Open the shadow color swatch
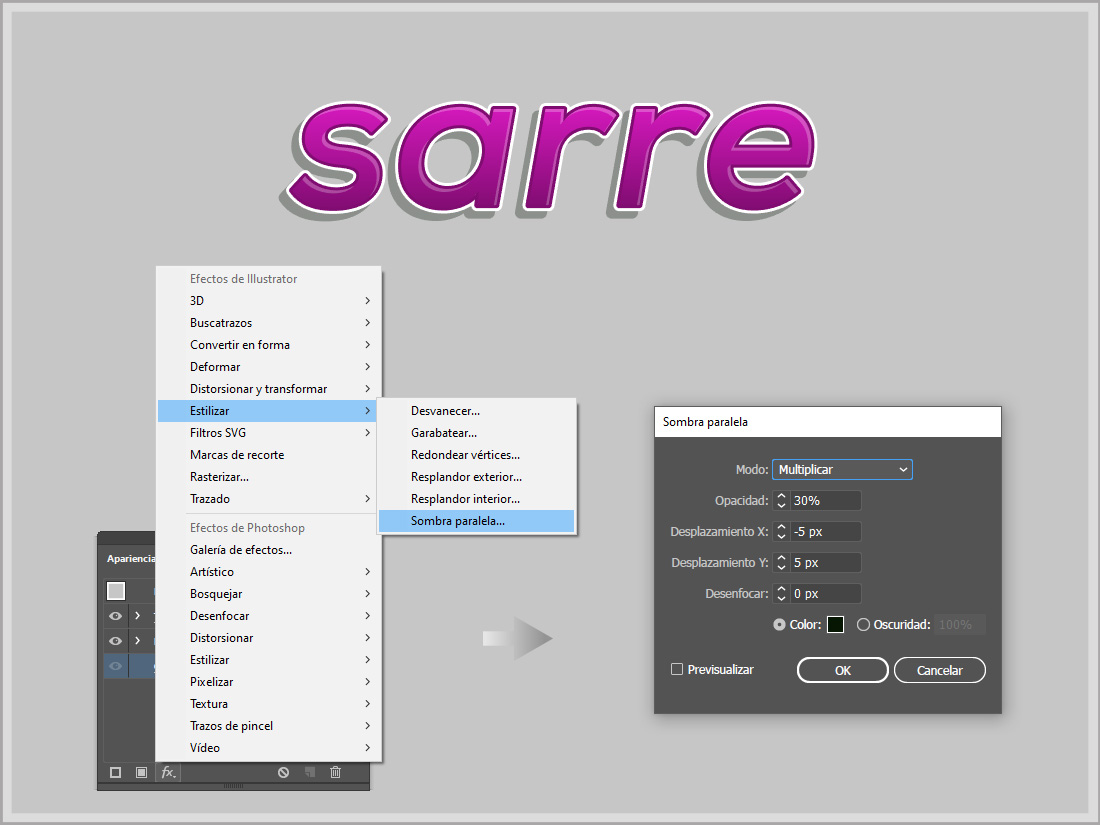 click(835, 625)
